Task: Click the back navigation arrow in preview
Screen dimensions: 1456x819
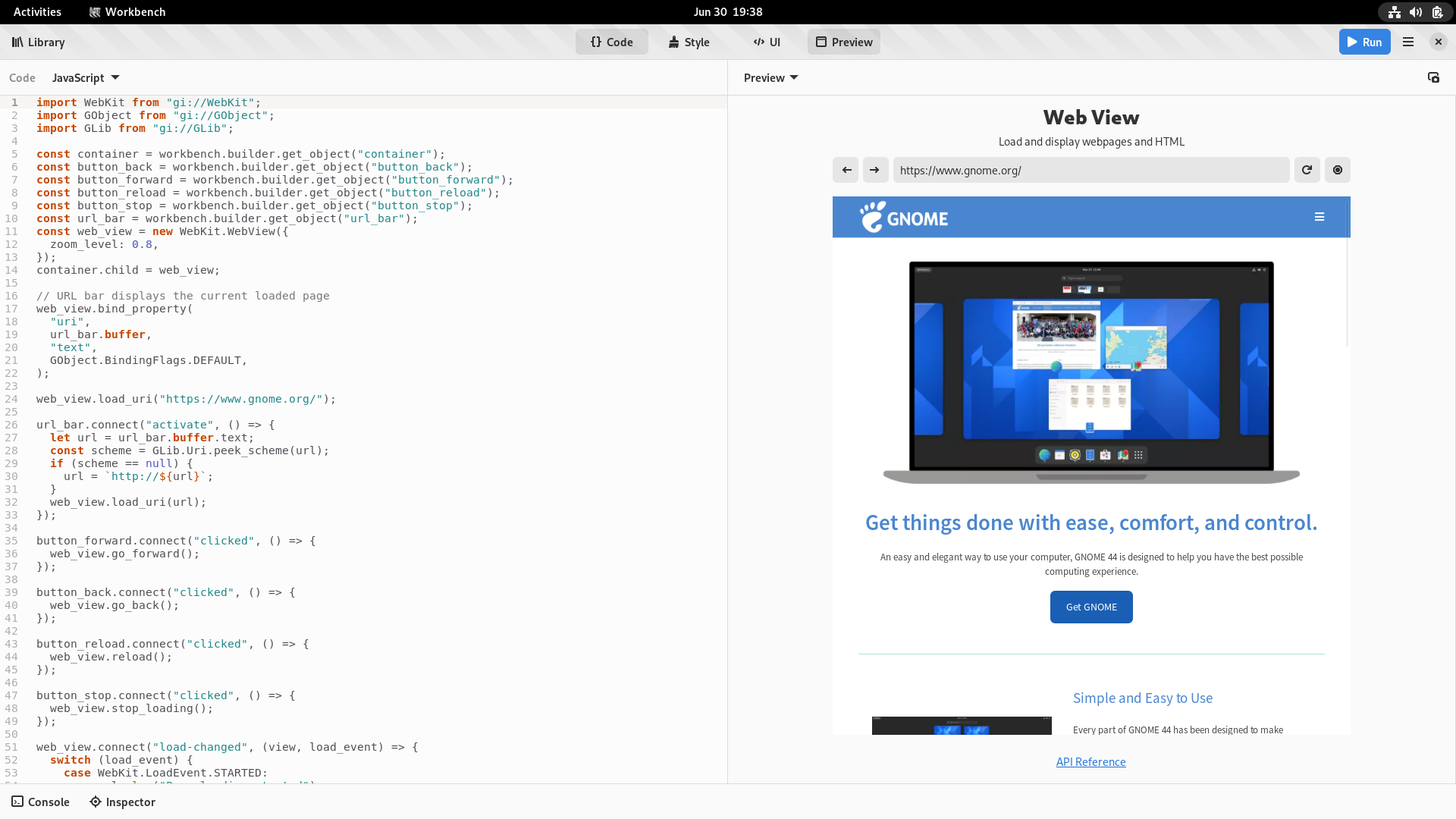Action: pyautogui.click(x=846, y=169)
